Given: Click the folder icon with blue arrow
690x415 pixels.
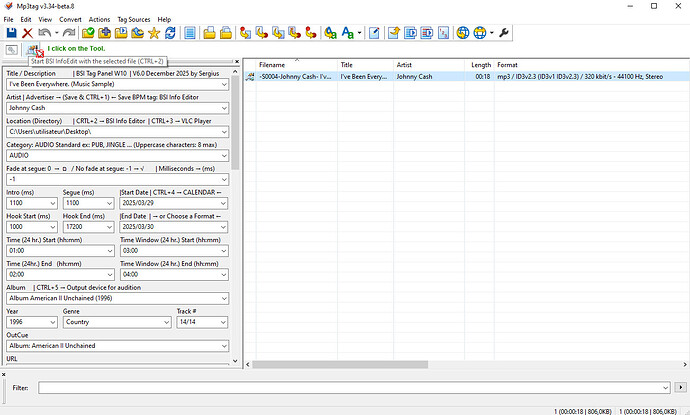Looking at the screenshot, I should coord(137,33).
